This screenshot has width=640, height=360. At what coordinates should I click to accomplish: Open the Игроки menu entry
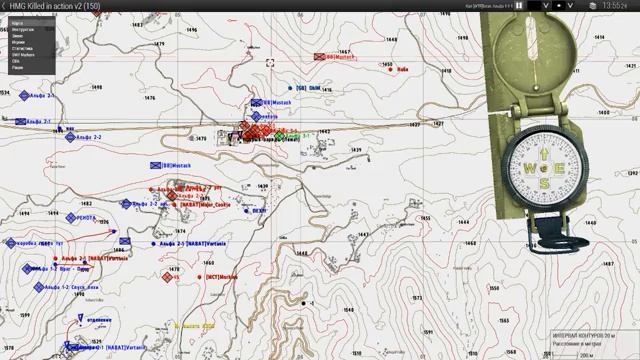coord(31,42)
